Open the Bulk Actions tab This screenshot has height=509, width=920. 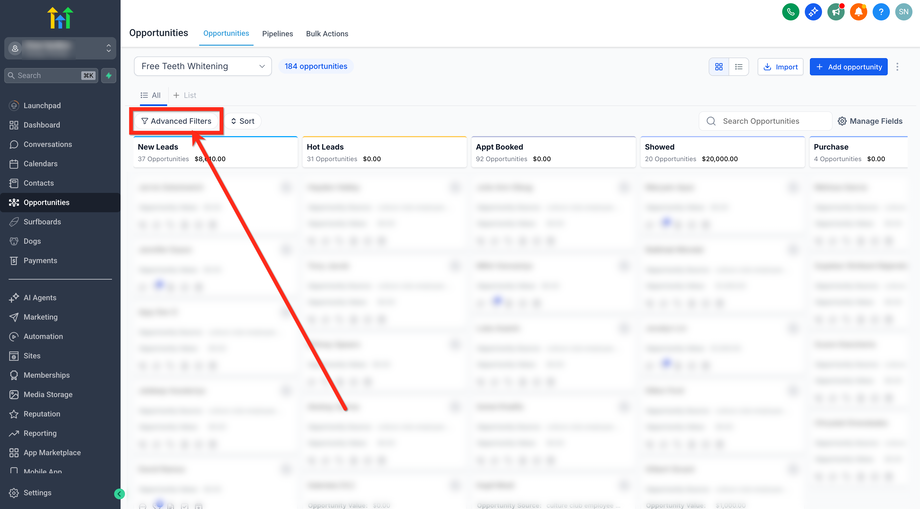click(327, 34)
